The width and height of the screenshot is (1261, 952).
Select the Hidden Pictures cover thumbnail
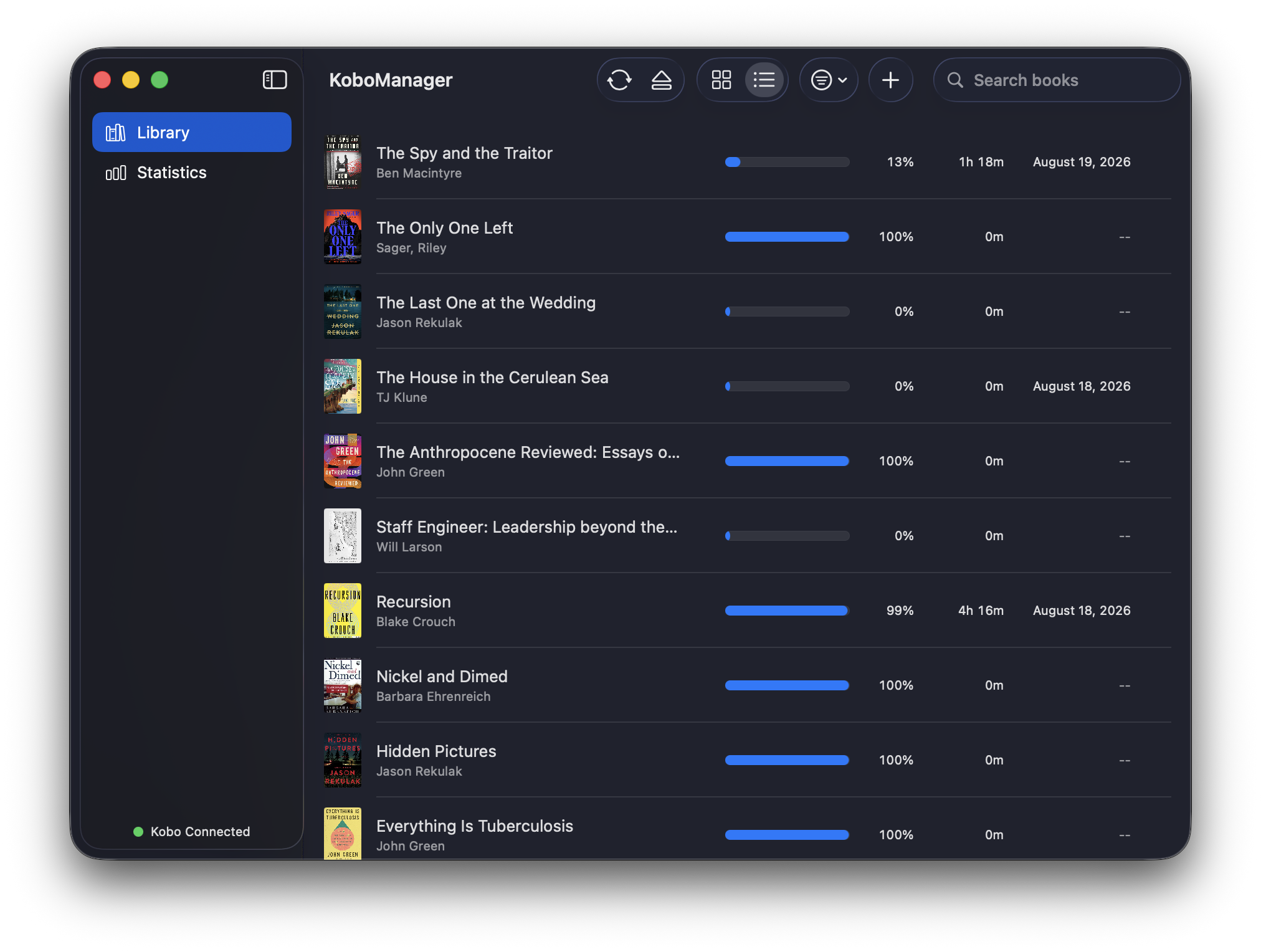coord(343,760)
